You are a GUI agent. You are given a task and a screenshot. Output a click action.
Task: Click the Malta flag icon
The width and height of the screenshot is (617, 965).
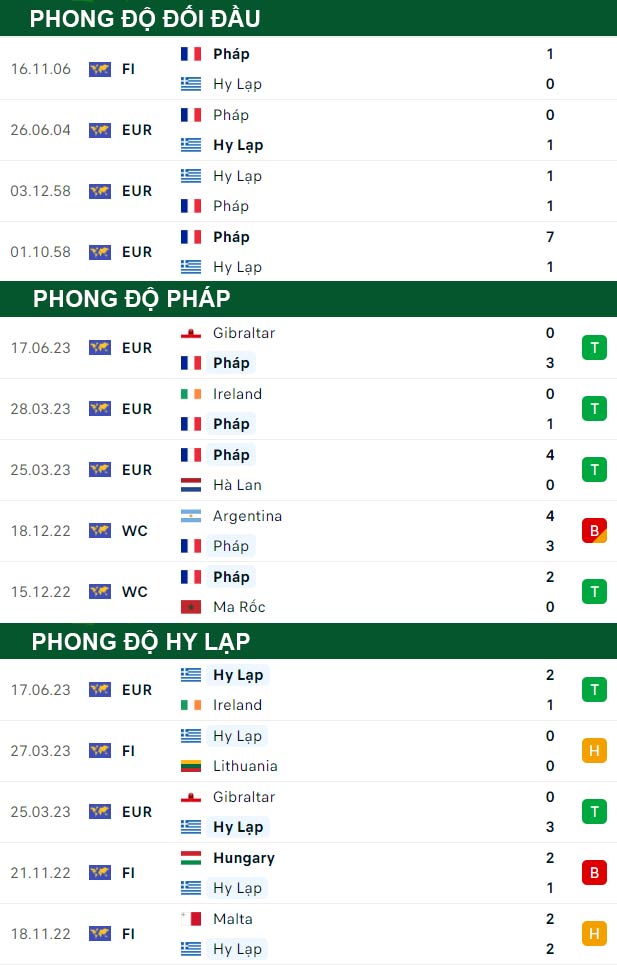click(191, 918)
